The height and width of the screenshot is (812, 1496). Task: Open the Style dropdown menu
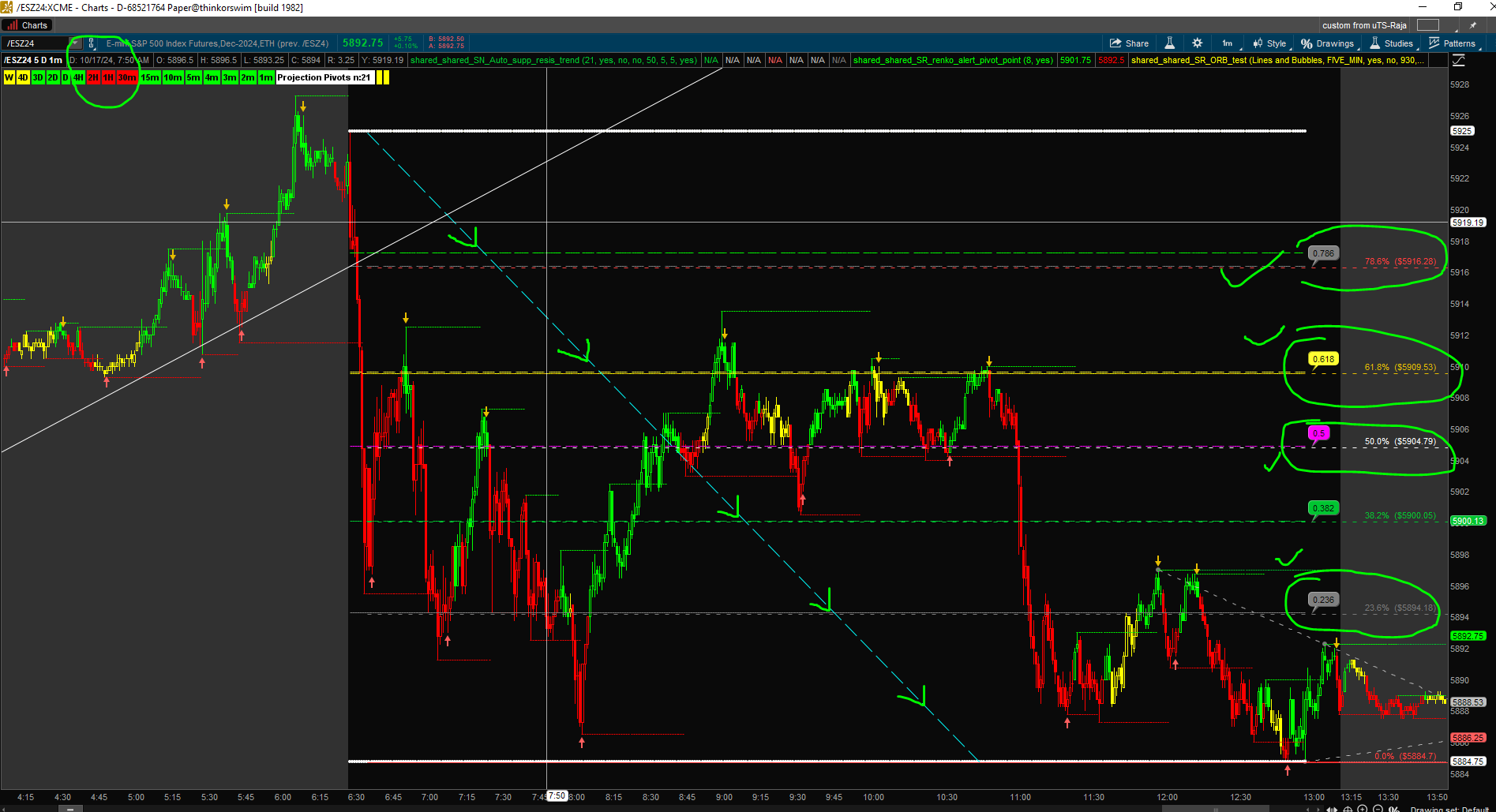tap(1270, 43)
